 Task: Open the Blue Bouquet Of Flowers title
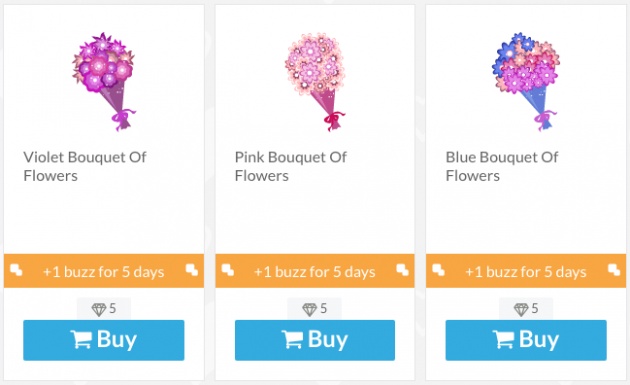coord(502,166)
